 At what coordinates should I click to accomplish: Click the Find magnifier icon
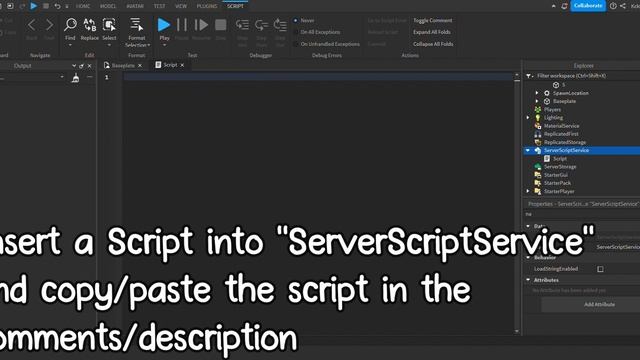tap(70, 25)
